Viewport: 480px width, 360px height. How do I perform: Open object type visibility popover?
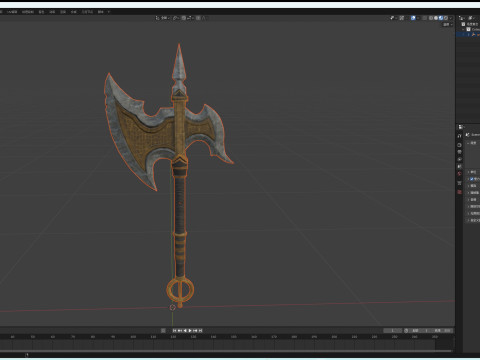[x=393, y=18]
